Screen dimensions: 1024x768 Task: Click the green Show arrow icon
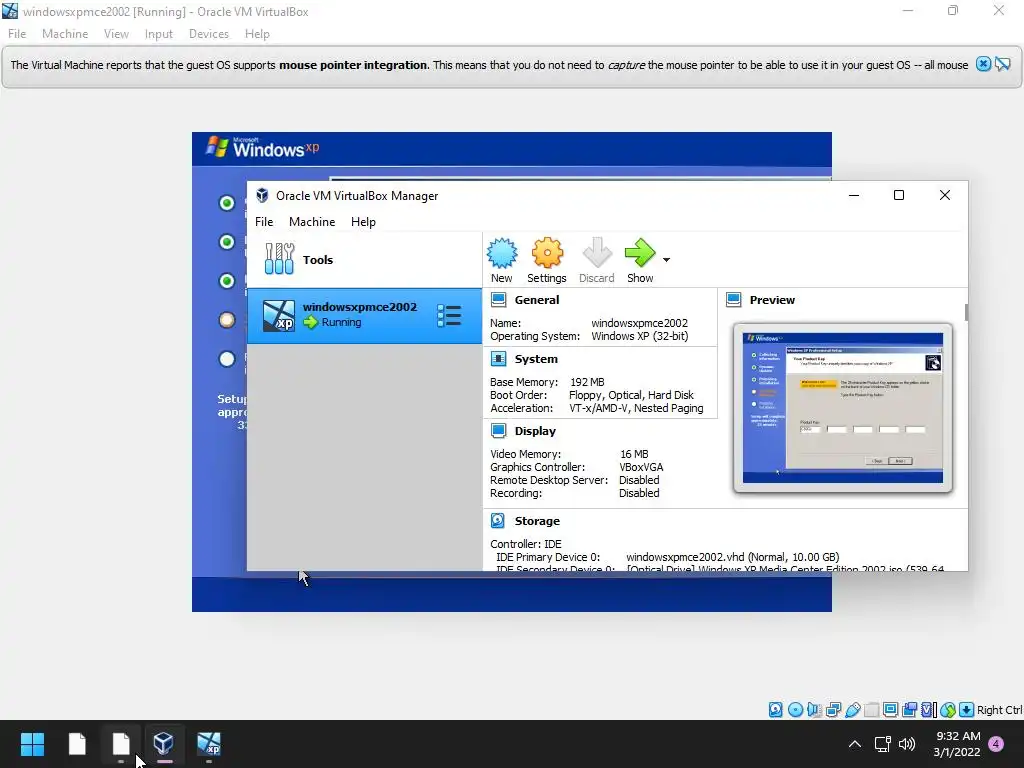click(640, 253)
